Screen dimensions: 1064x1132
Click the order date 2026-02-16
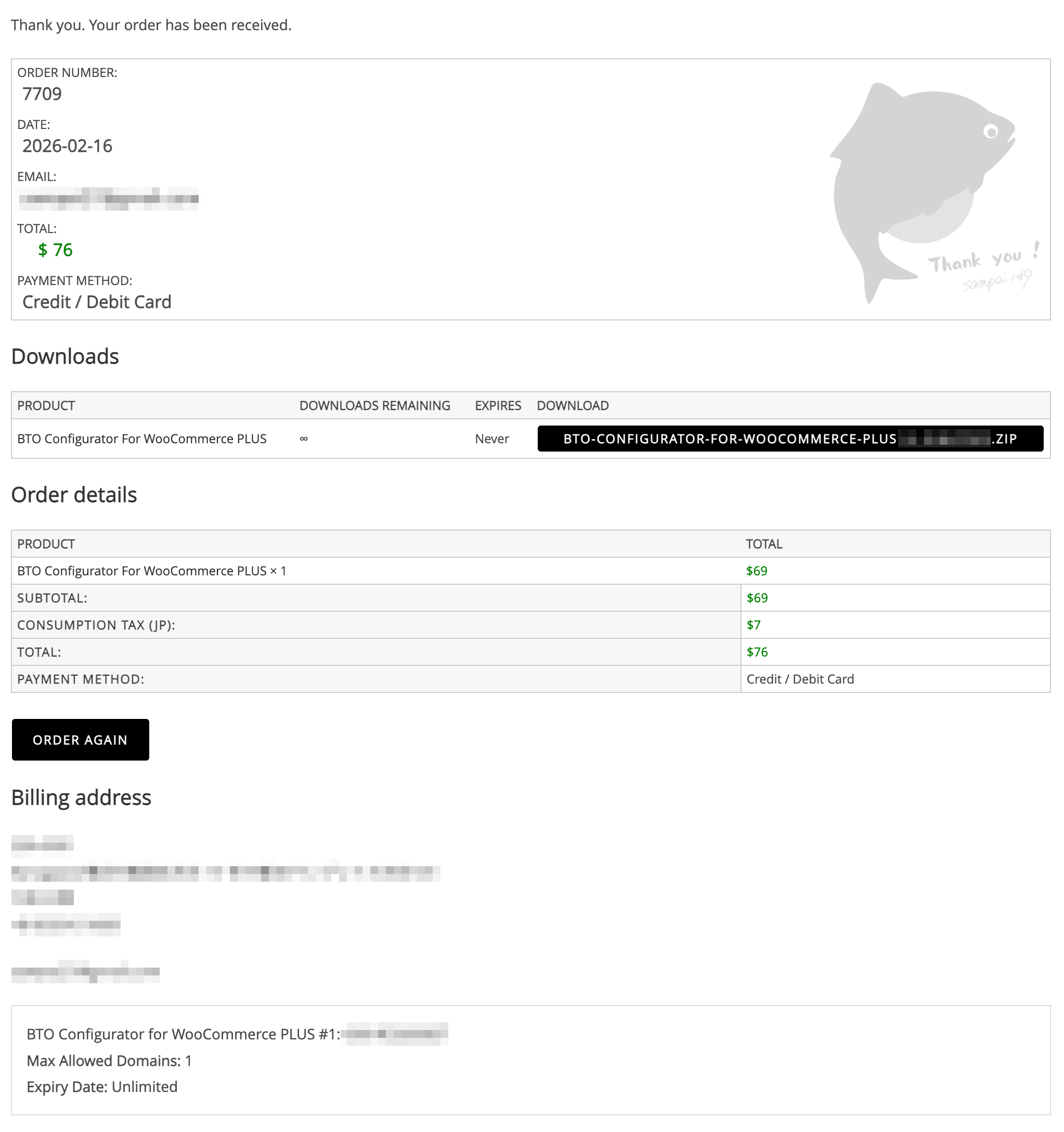point(67,146)
